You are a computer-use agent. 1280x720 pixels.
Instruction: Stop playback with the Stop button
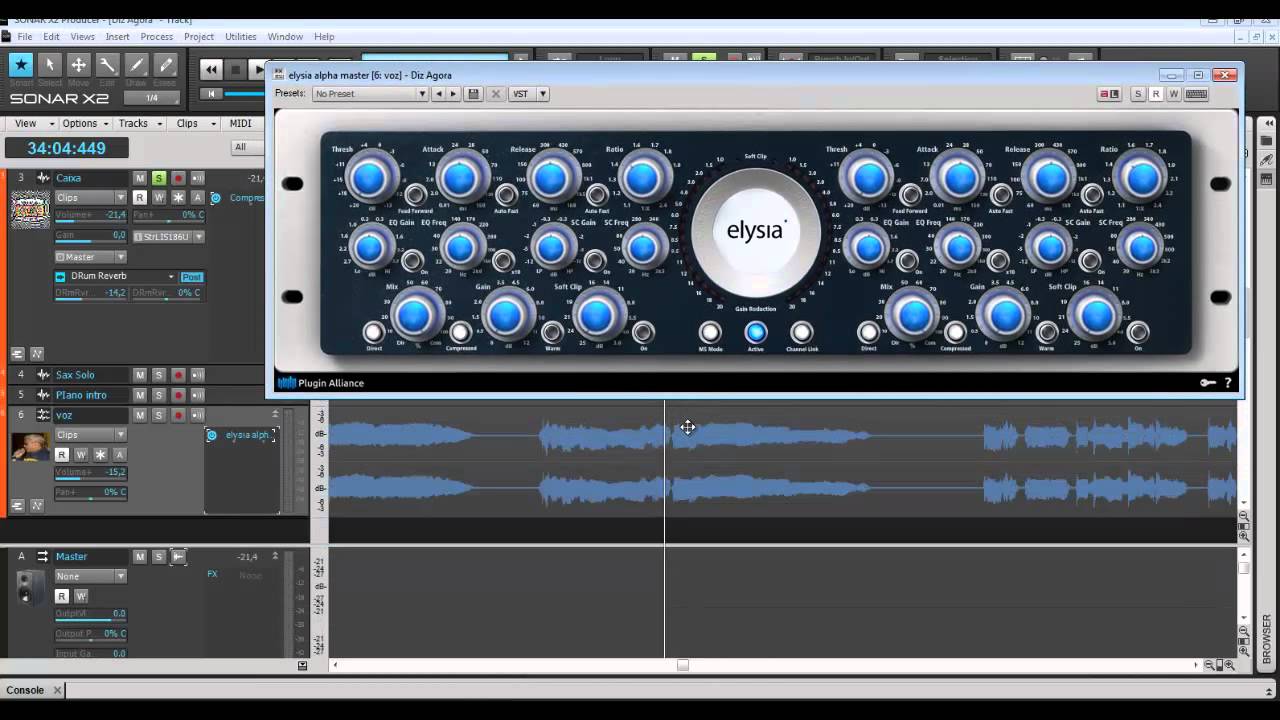(235, 69)
